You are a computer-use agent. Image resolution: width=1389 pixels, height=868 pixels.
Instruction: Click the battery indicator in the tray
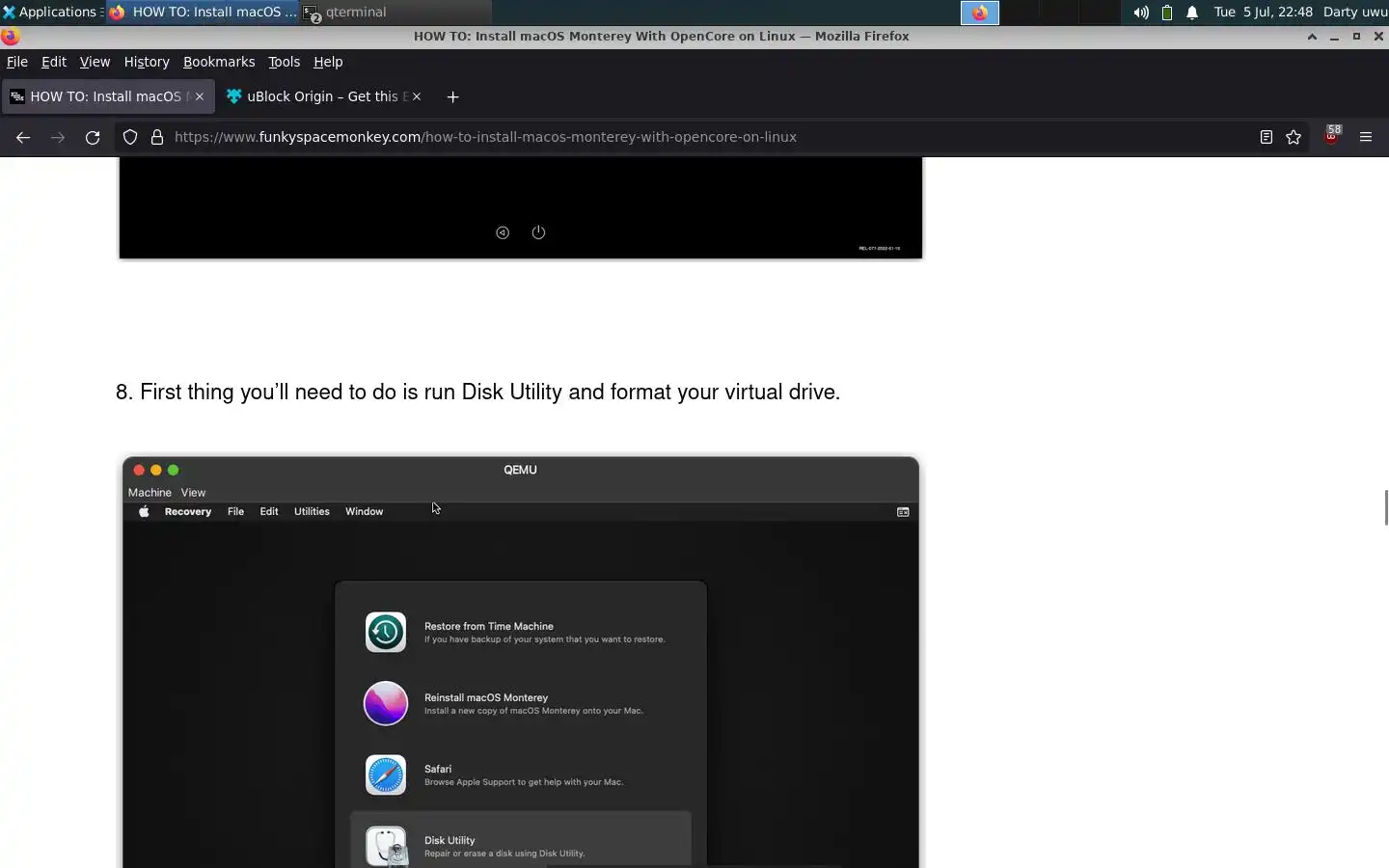(x=1167, y=13)
